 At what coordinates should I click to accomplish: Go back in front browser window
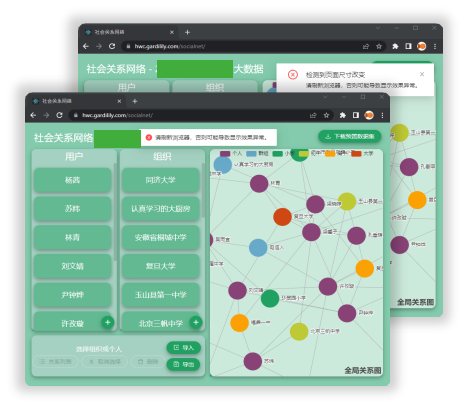coord(33,115)
